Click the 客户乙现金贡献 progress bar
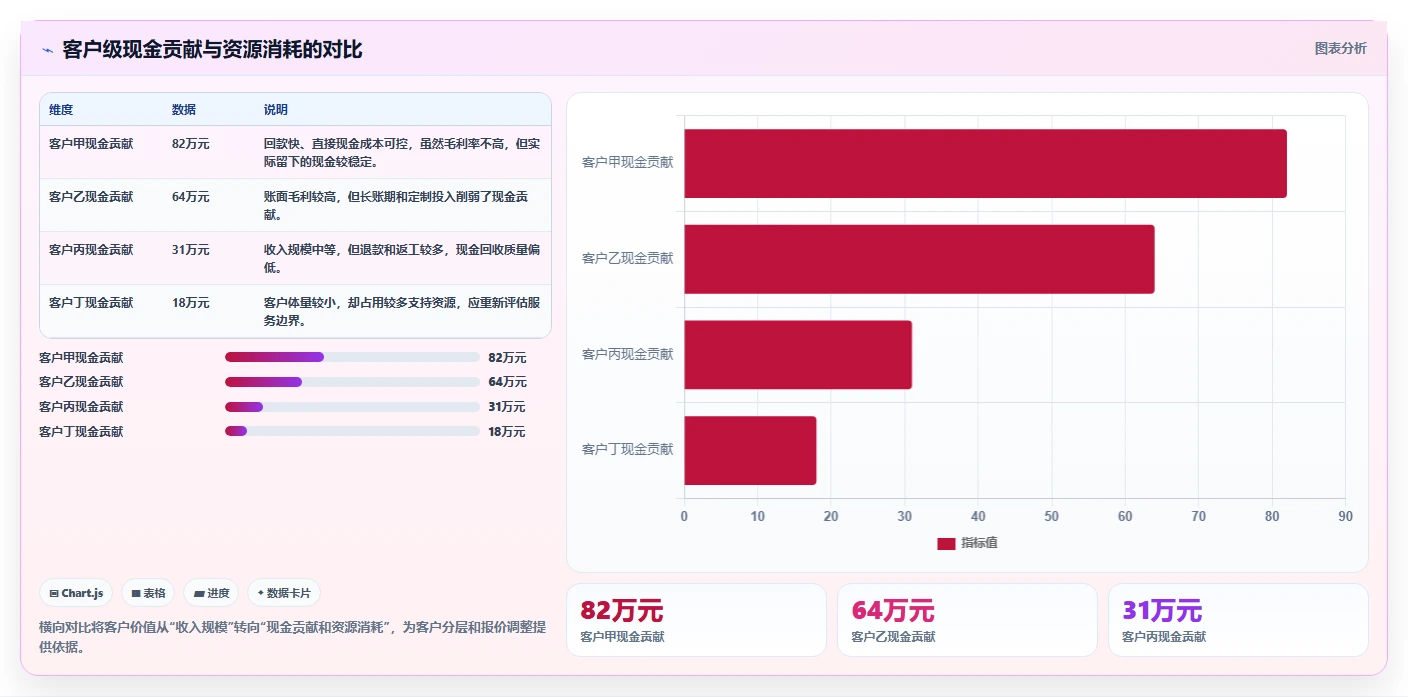Viewport: 1408px width, 697px height. tap(352, 382)
